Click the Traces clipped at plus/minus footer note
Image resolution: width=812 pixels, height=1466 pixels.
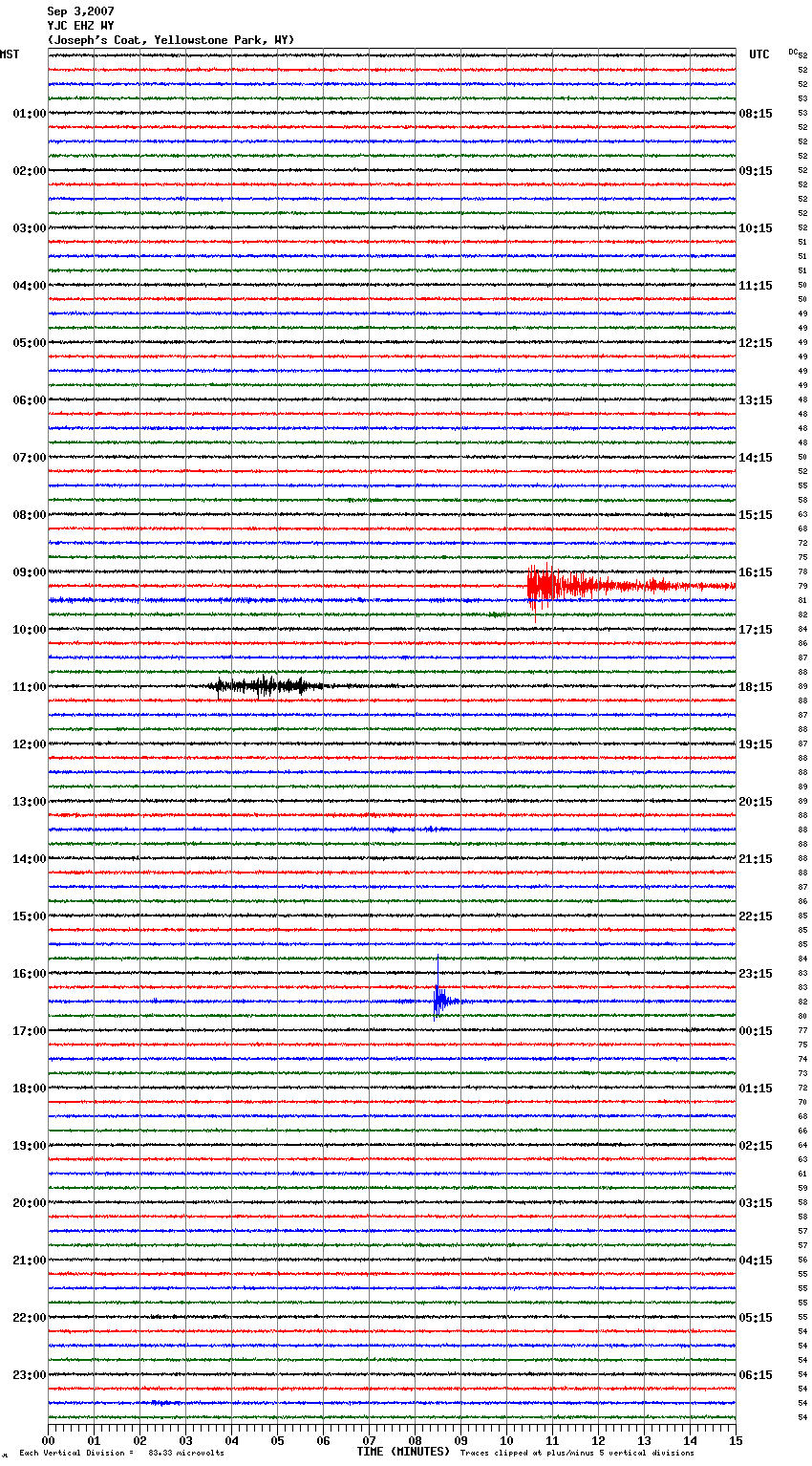pyautogui.click(x=577, y=1453)
